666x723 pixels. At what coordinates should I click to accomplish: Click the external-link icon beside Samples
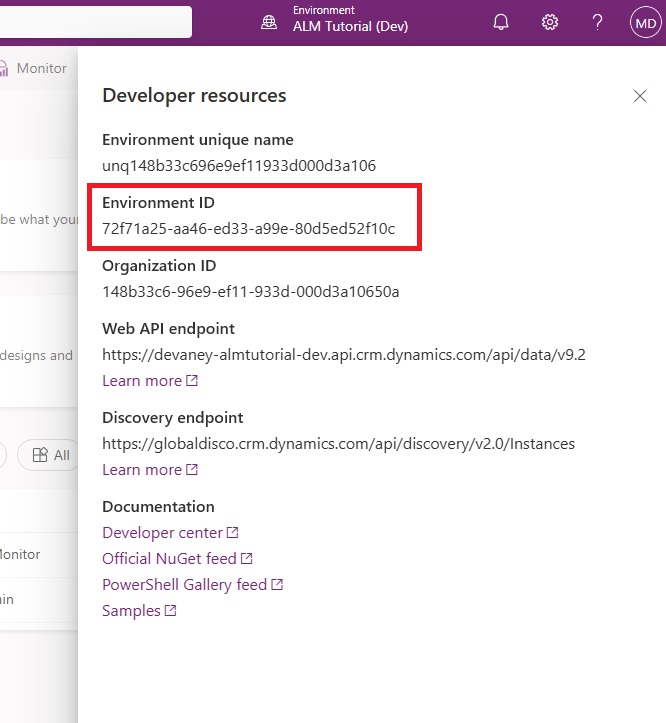click(171, 610)
